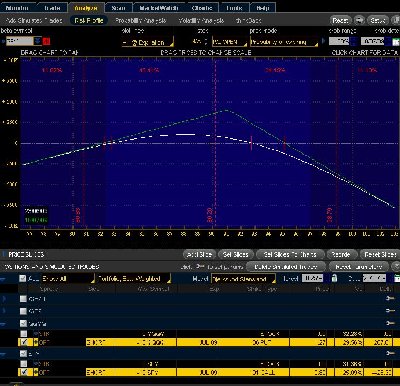
Task: Click wrench icon on third group row
Action: click(x=390, y=323)
